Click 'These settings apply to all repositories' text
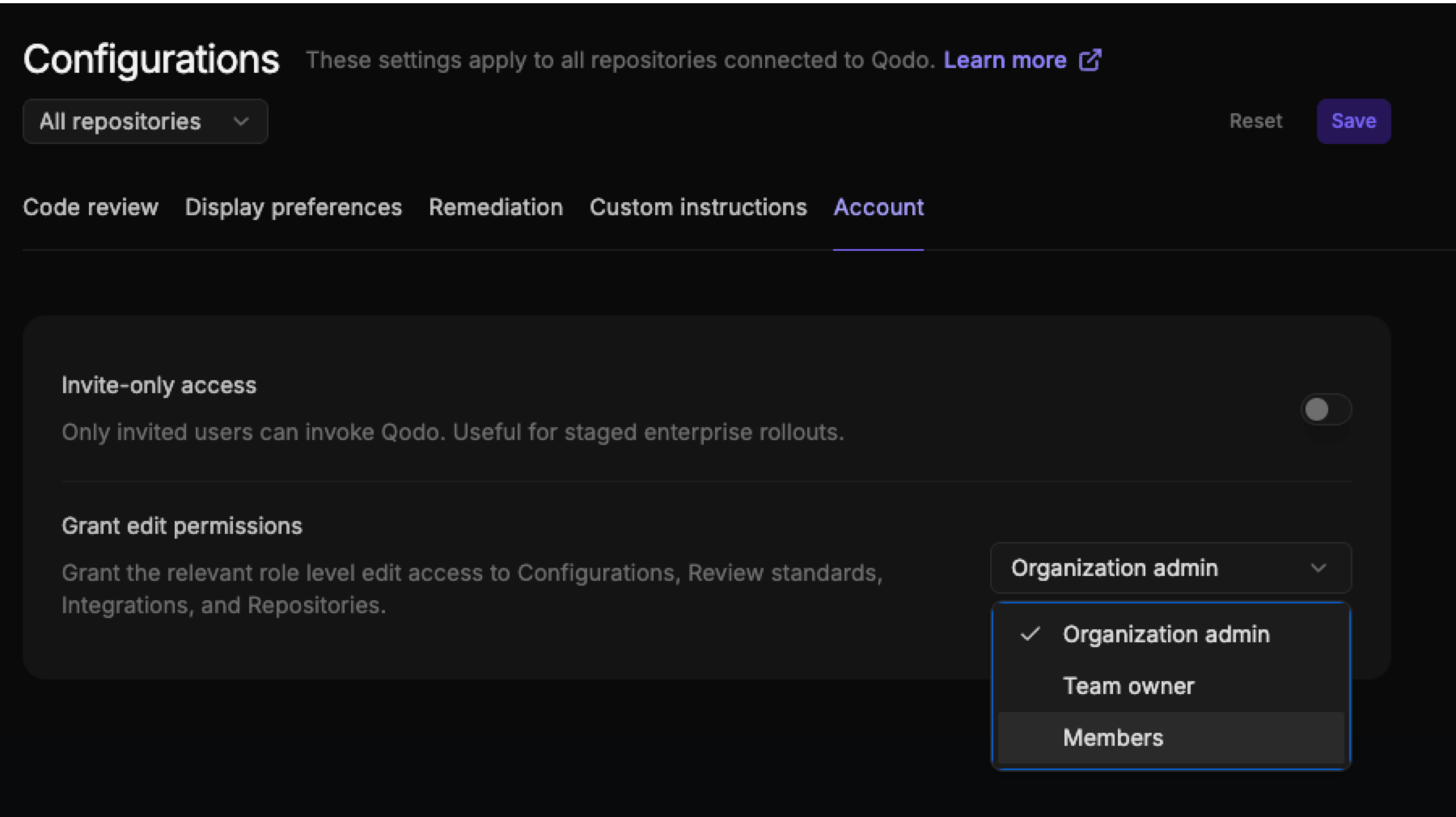The image size is (1456, 817). pyautogui.click(x=620, y=60)
